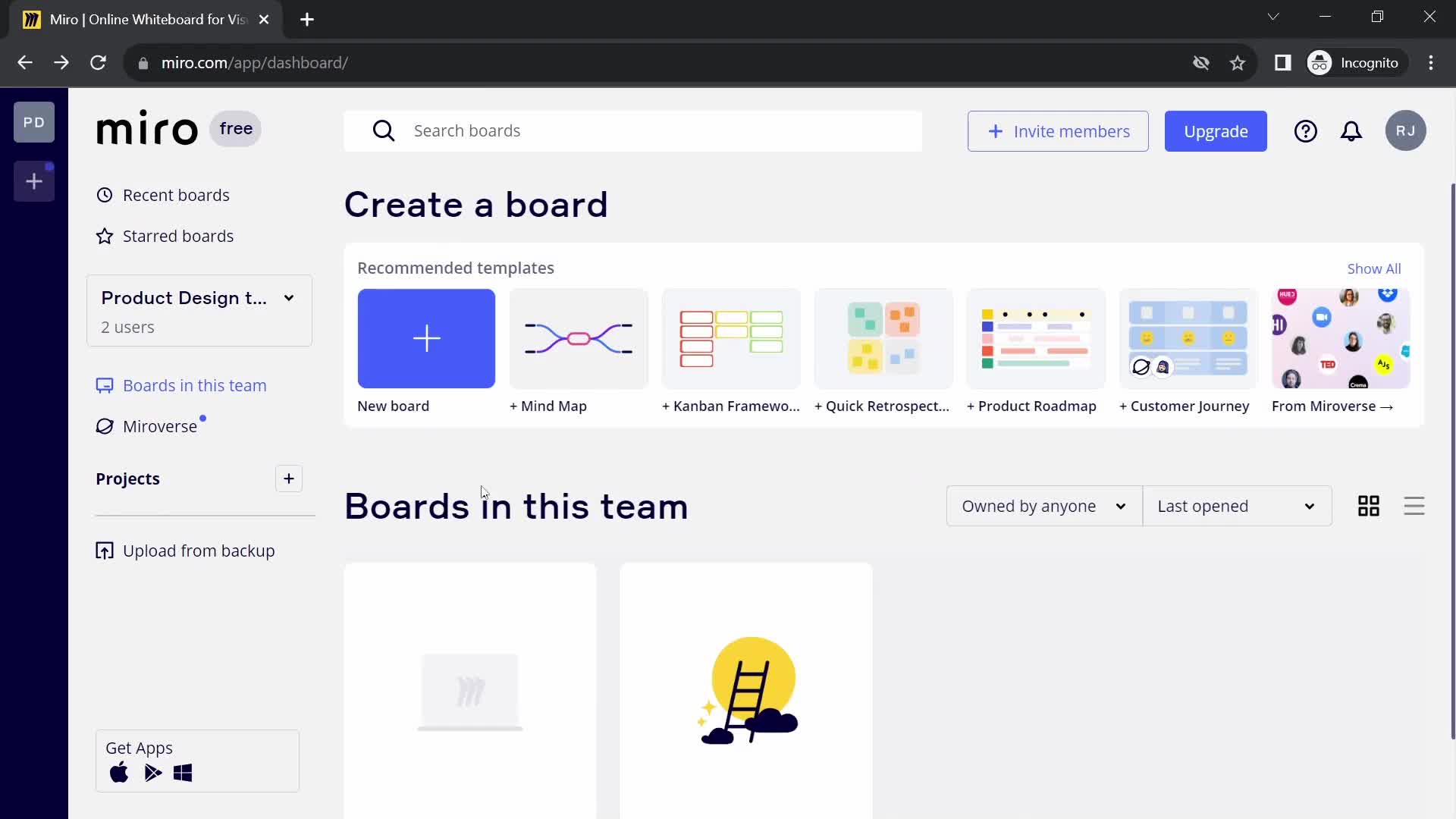This screenshot has height=819, width=1456.
Task: Click the Upgrade button
Action: click(1216, 131)
